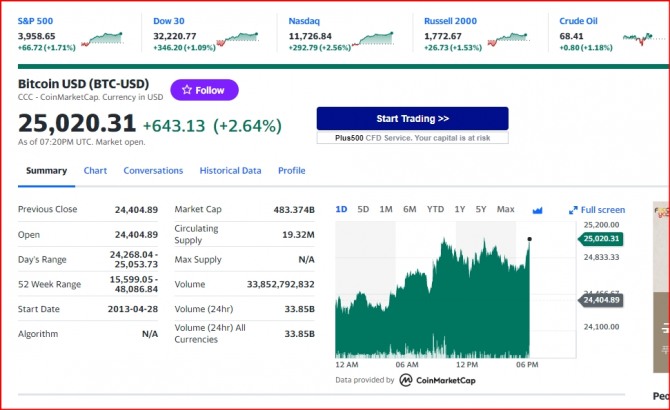Click the S&P 500 sparkline chart
The height and width of the screenshot is (410, 670).
coord(102,38)
